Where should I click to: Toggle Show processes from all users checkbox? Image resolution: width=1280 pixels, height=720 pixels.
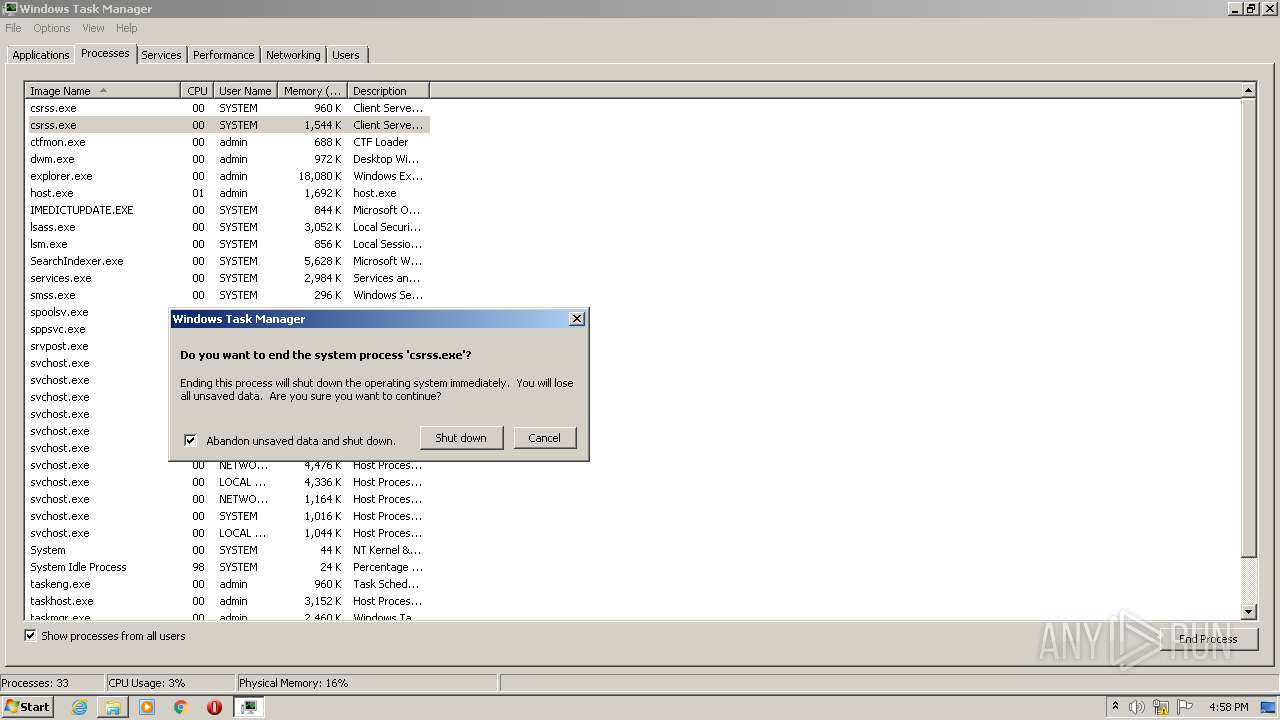tap(31, 635)
